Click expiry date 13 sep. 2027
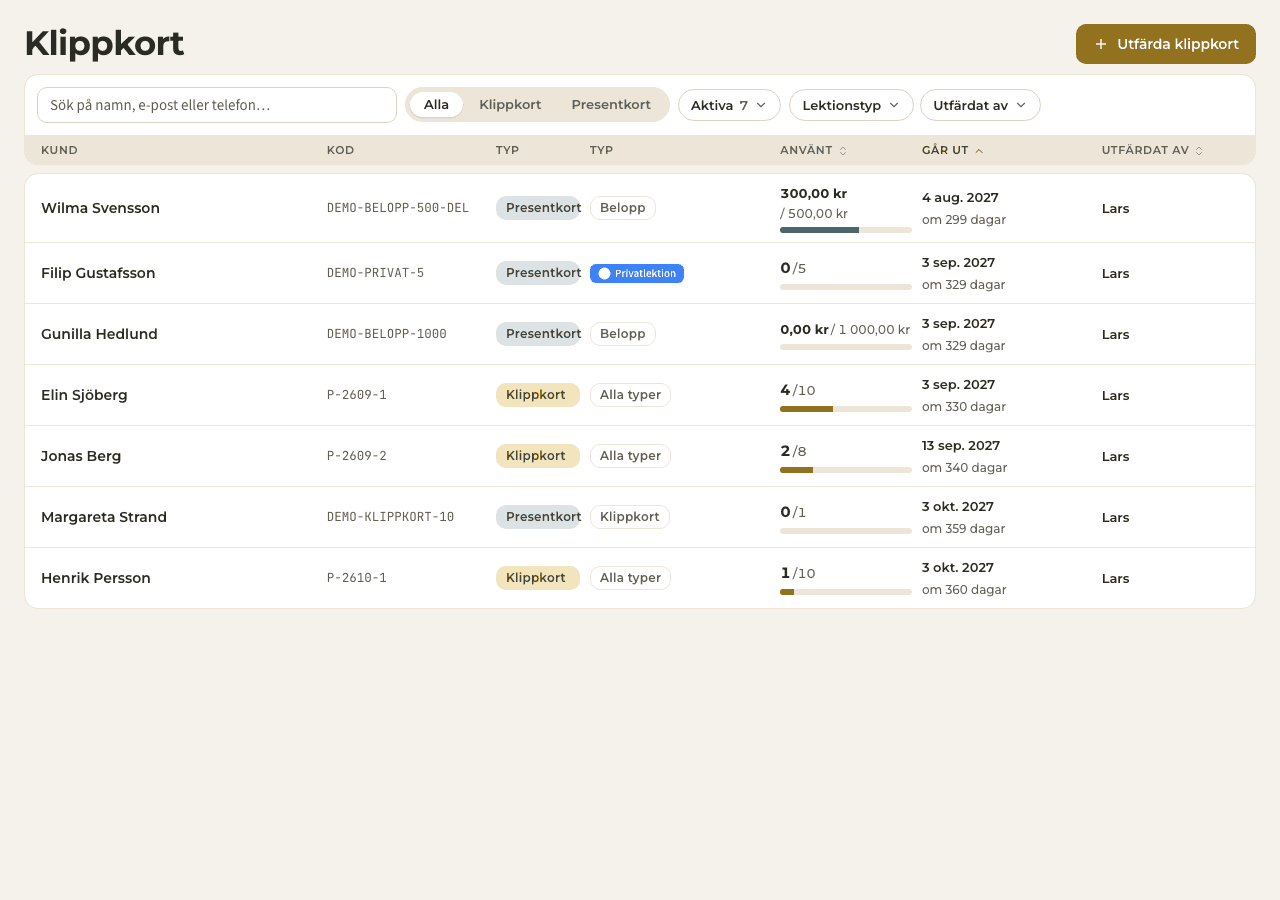Viewport: 1280px width, 900px height. (961, 446)
